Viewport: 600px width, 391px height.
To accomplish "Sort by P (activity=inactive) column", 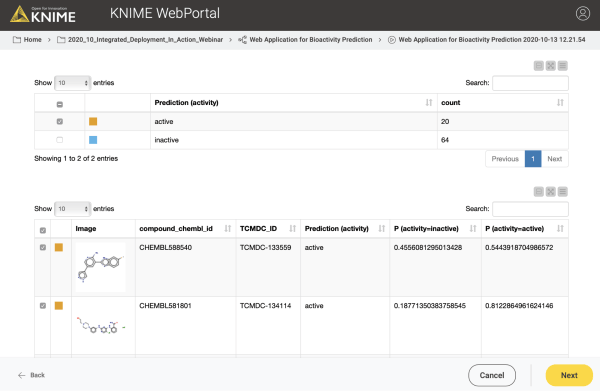I will [x=473, y=228].
